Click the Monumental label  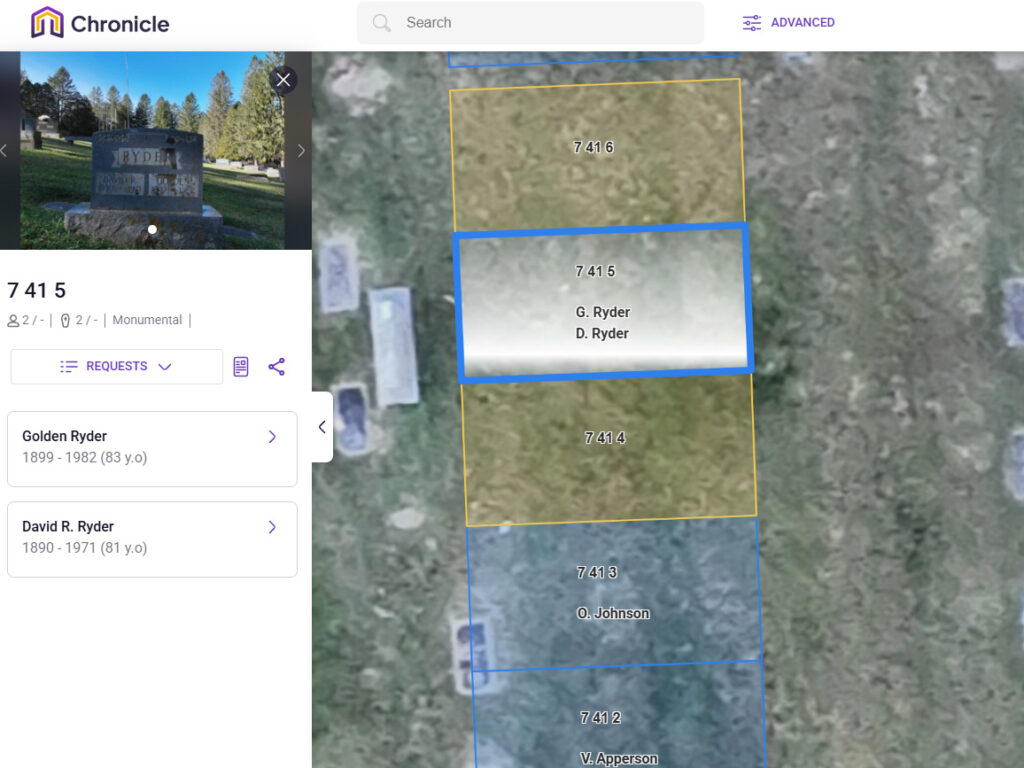[x=147, y=319]
